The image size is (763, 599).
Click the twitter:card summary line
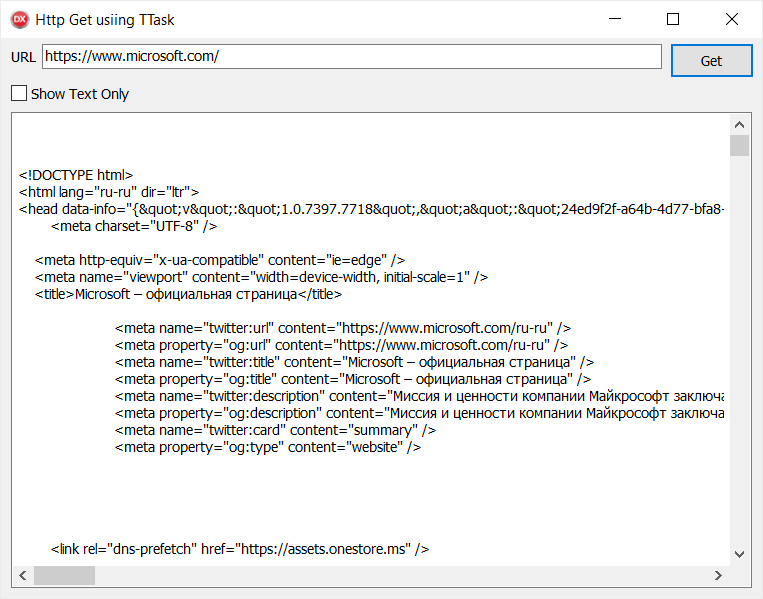tap(275, 431)
